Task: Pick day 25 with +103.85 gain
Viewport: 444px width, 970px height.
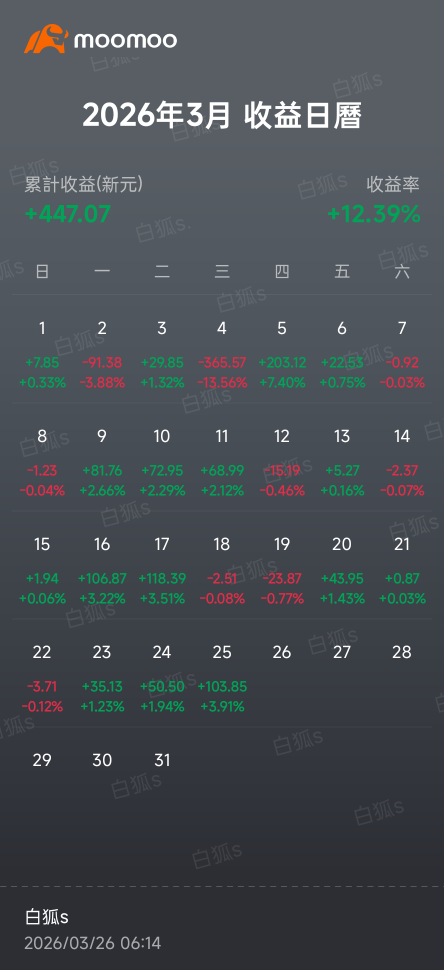Action: pos(222,679)
